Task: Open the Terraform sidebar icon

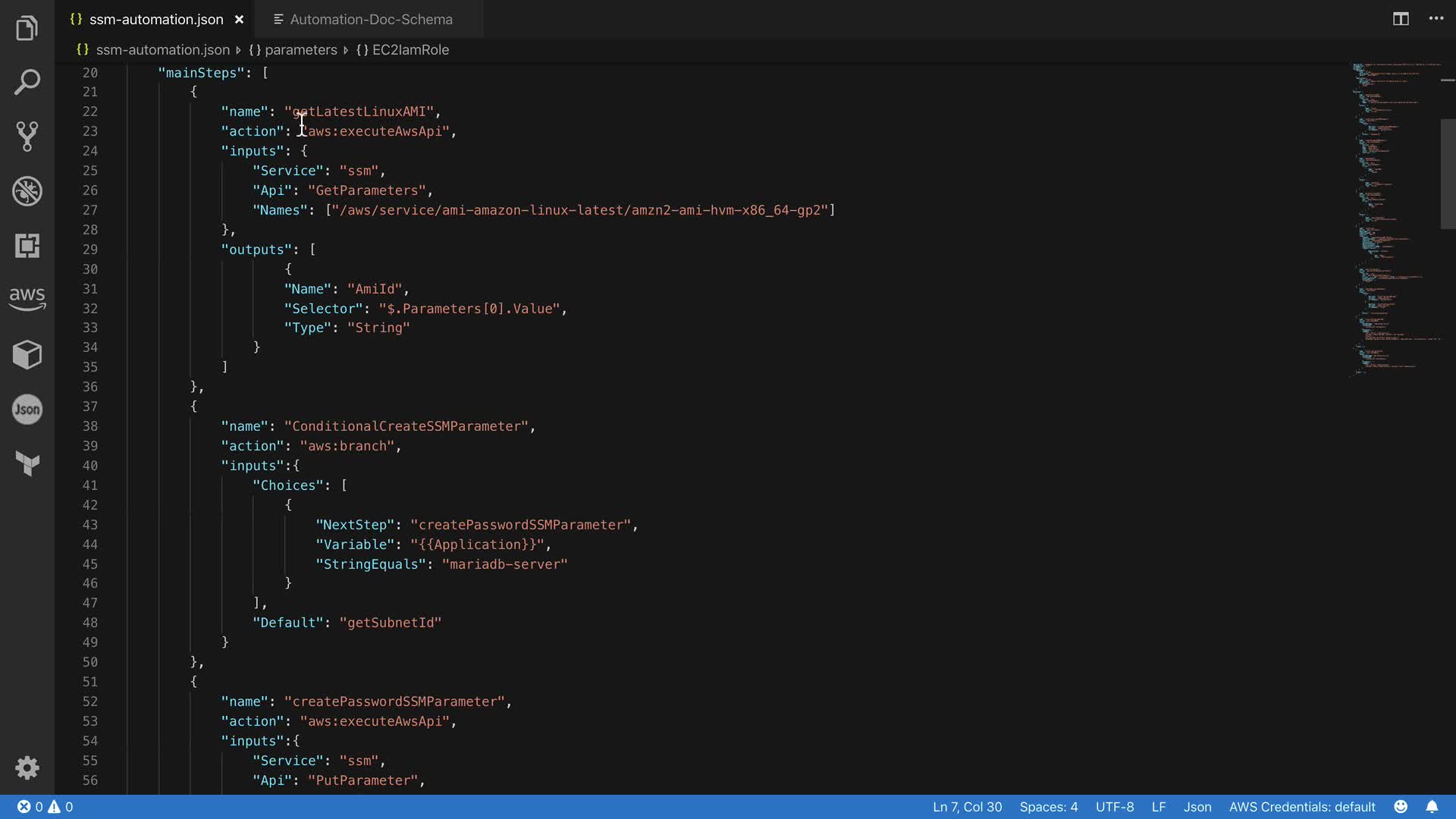Action: [x=27, y=463]
